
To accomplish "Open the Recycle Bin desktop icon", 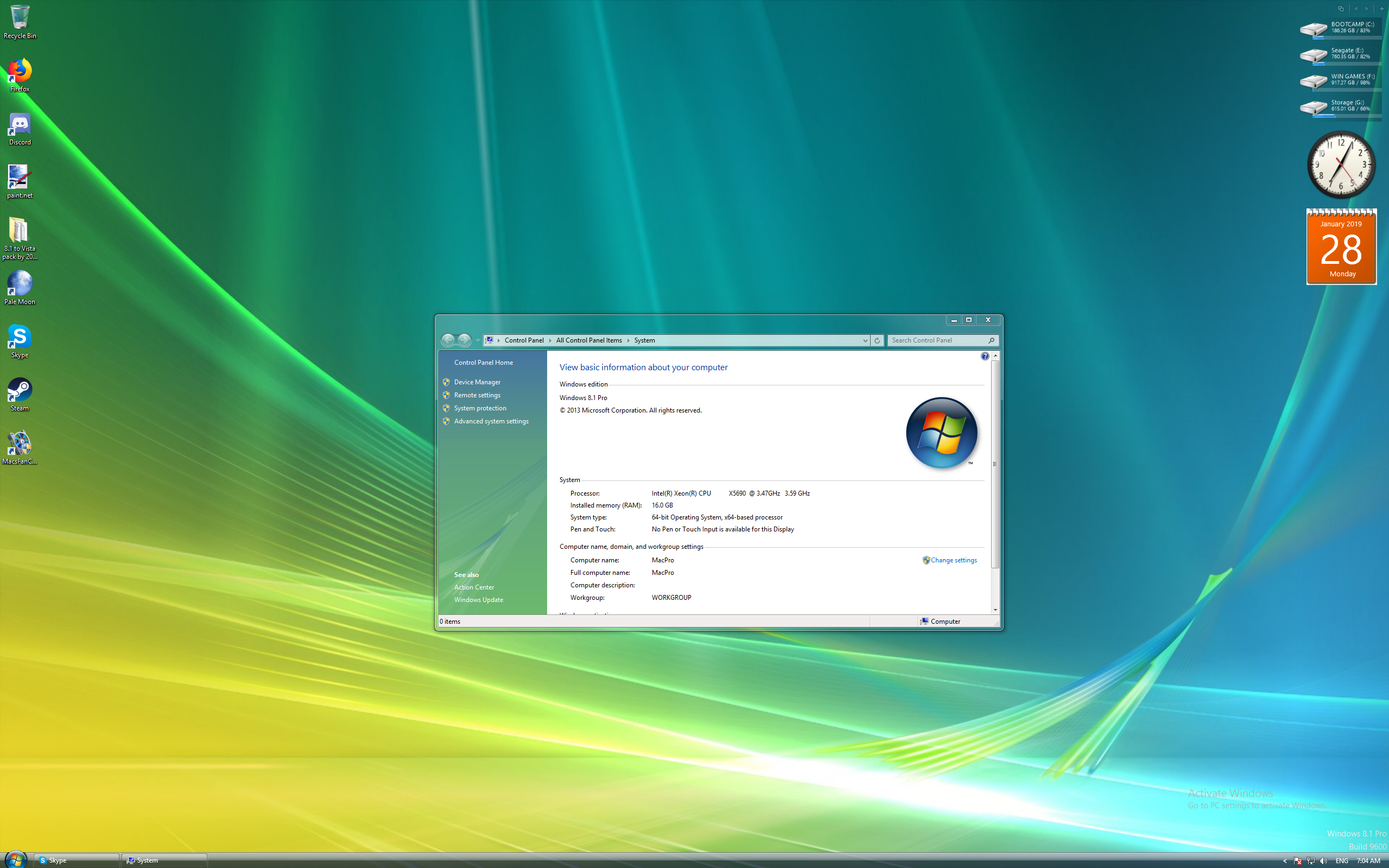I will [20, 22].
